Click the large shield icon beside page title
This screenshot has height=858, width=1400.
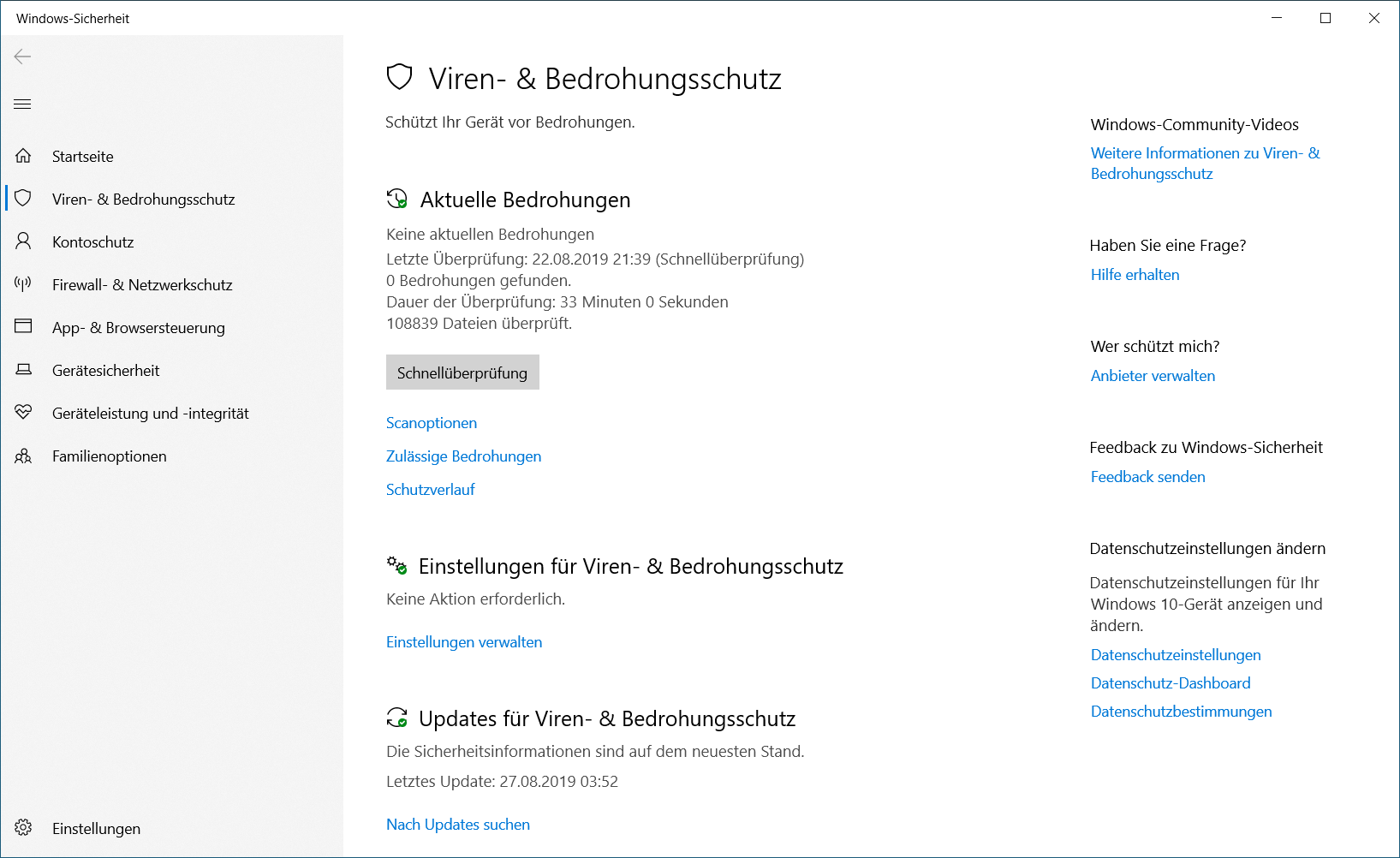[400, 77]
